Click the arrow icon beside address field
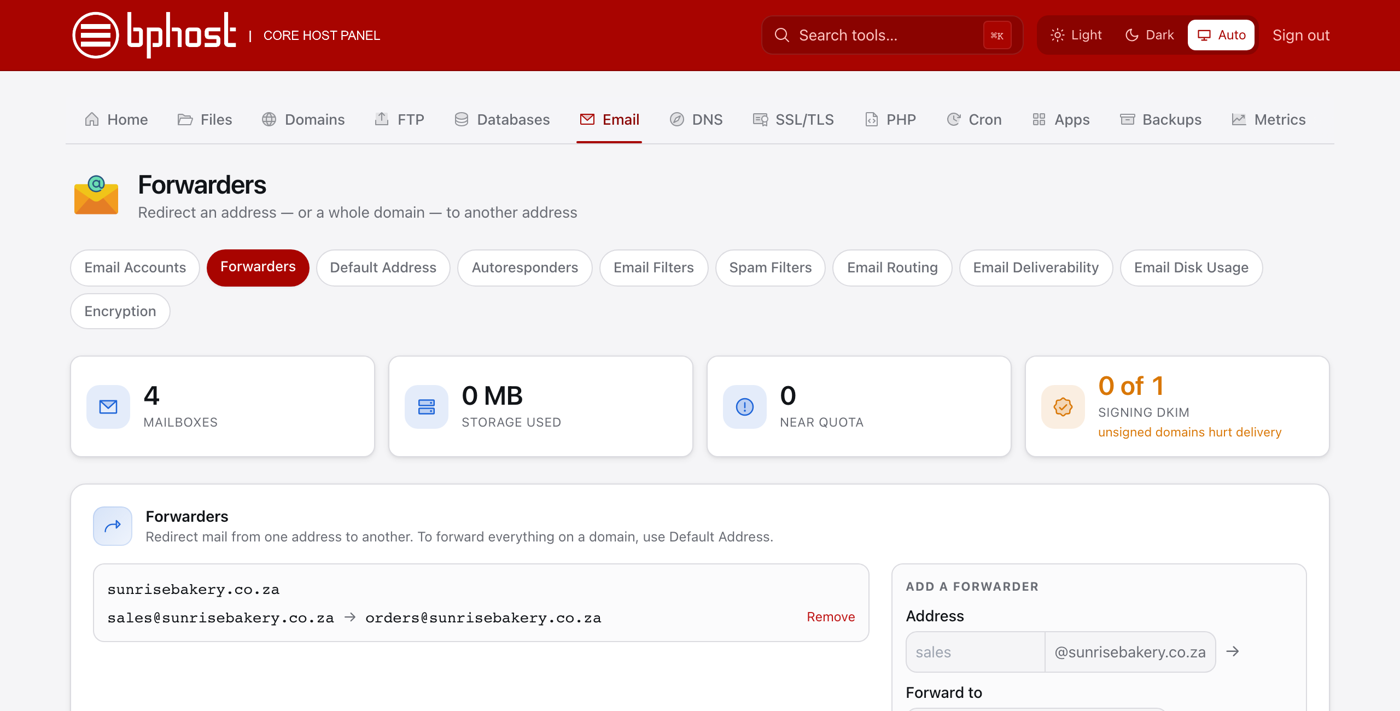Screen dimensions: 1400x711 point(1233,652)
